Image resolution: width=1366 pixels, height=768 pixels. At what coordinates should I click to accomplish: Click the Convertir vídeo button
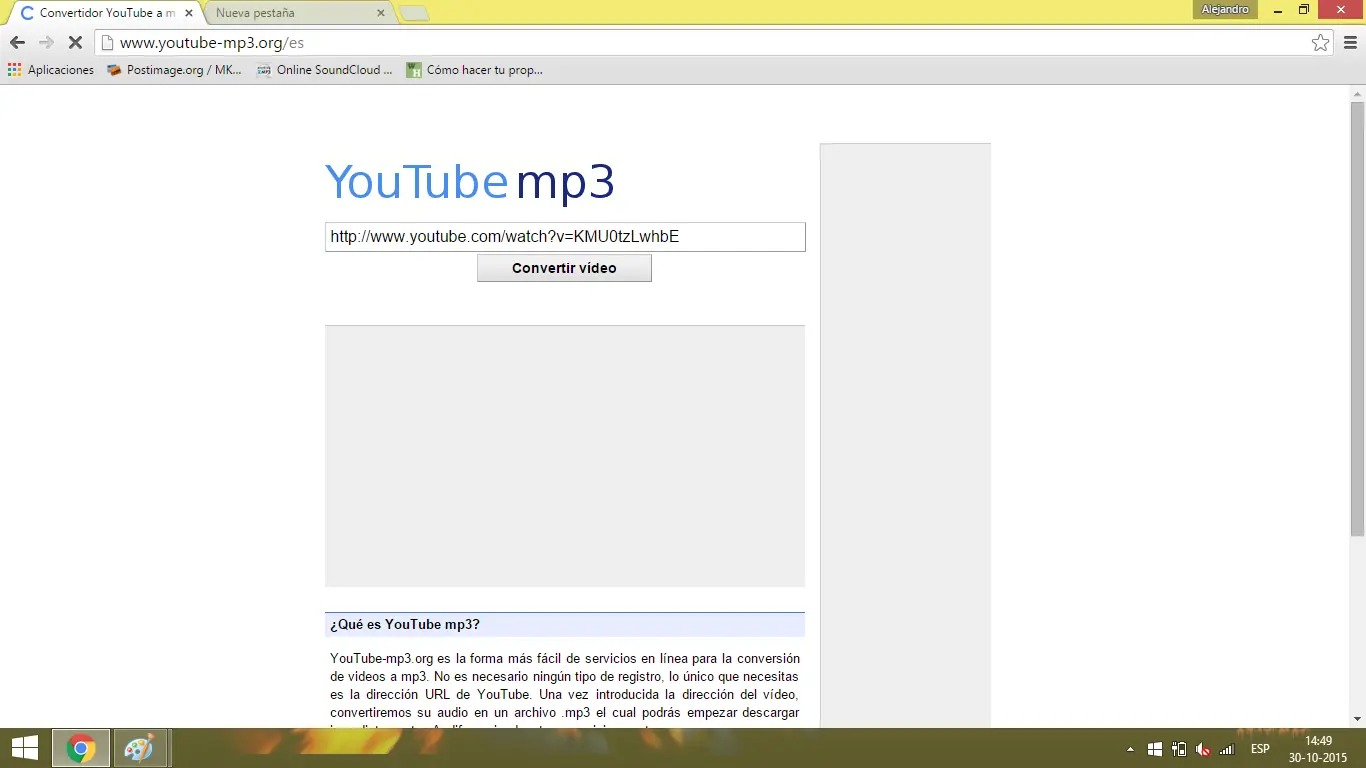coord(564,268)
